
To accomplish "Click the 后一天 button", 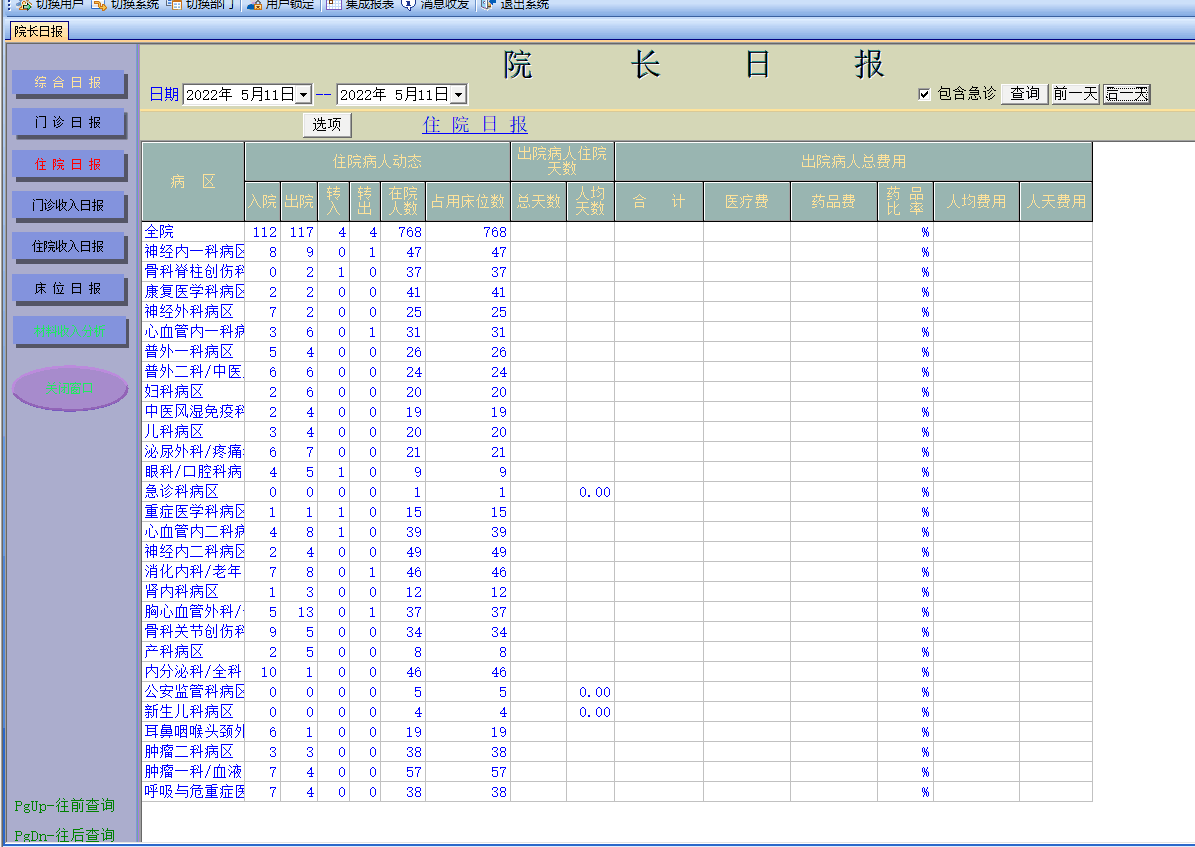I will [x=1126, y=94].
